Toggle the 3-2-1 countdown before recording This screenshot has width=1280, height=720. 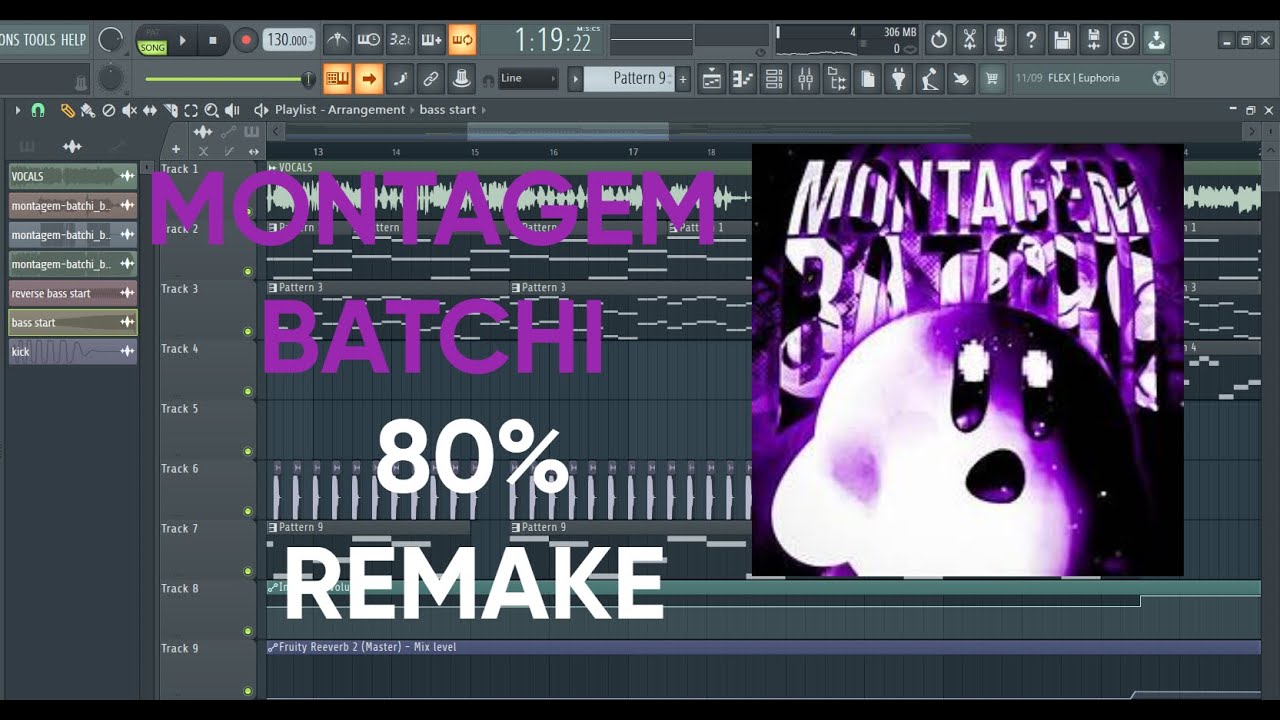click(400, 40)
